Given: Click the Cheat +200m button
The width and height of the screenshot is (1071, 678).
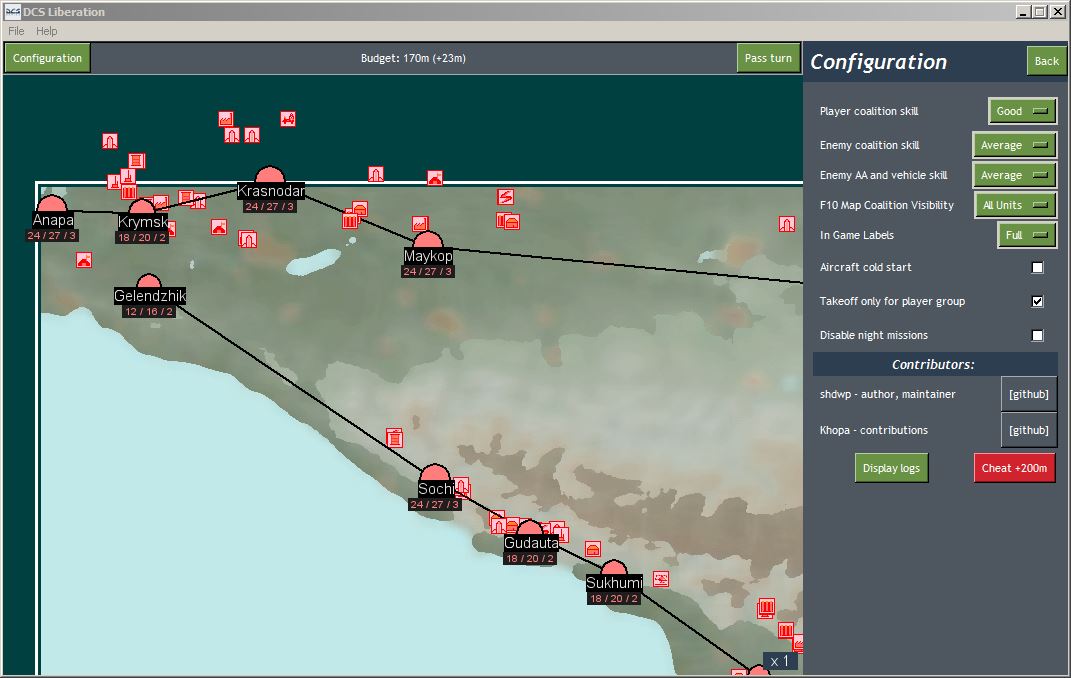Looking at the screenshot, I should click(x=1014, y=468).
